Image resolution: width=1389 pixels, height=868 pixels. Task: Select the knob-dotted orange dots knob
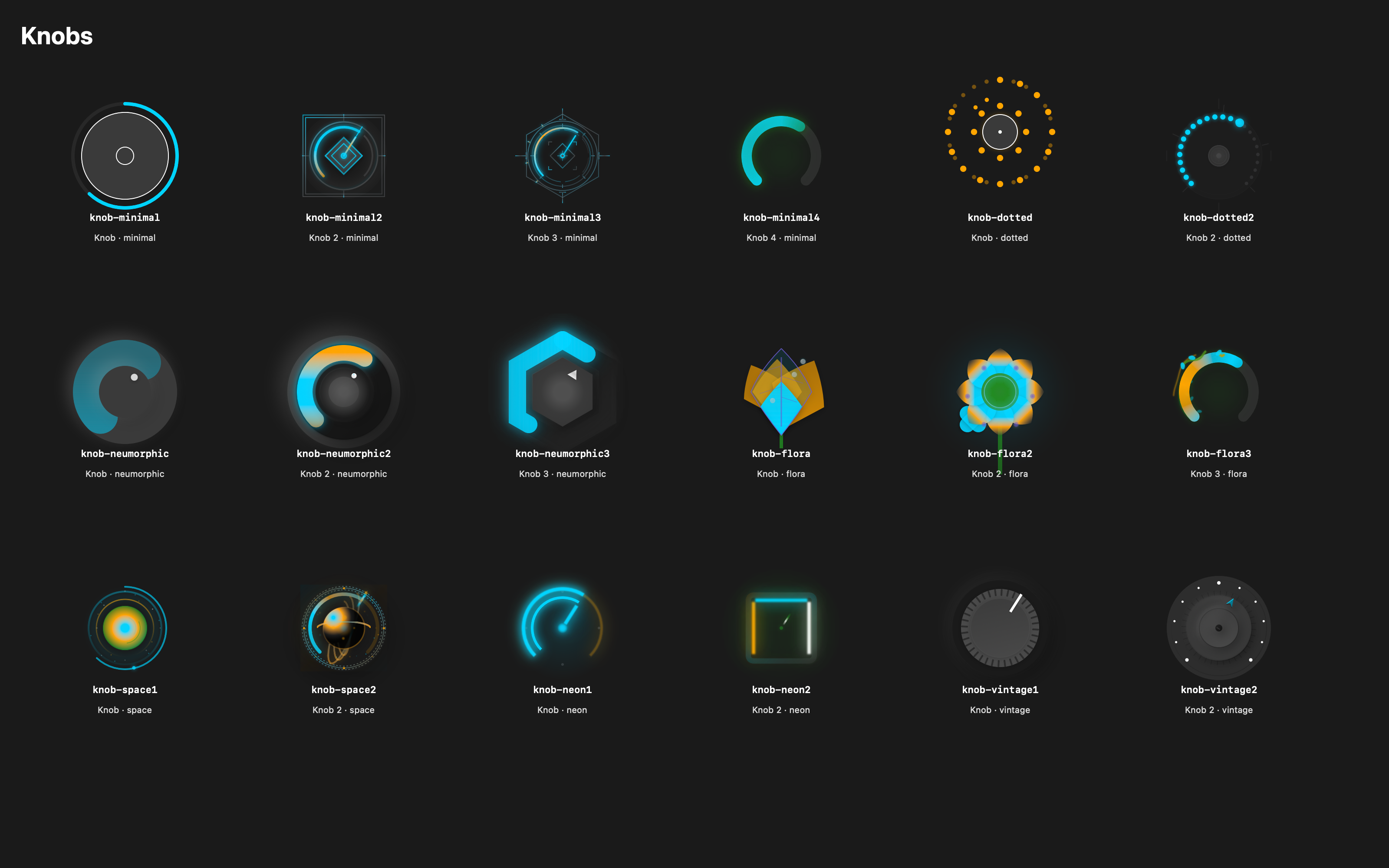click(x=1000, y=132)
